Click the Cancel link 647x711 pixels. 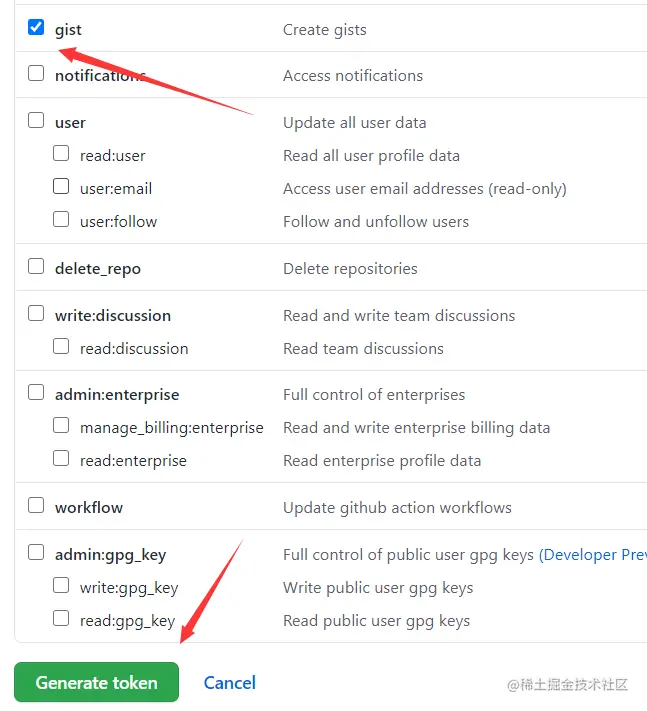coord(229,683)
